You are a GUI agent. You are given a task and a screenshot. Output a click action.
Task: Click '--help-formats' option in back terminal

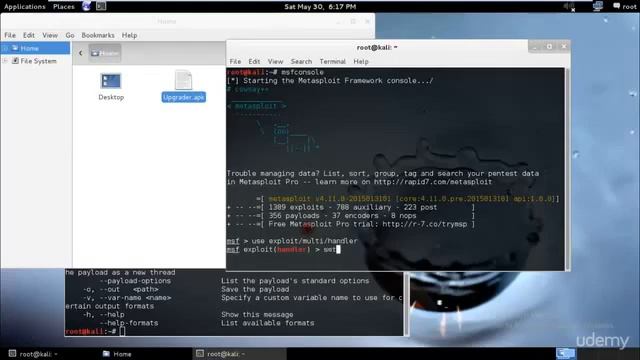click(129, 323)
